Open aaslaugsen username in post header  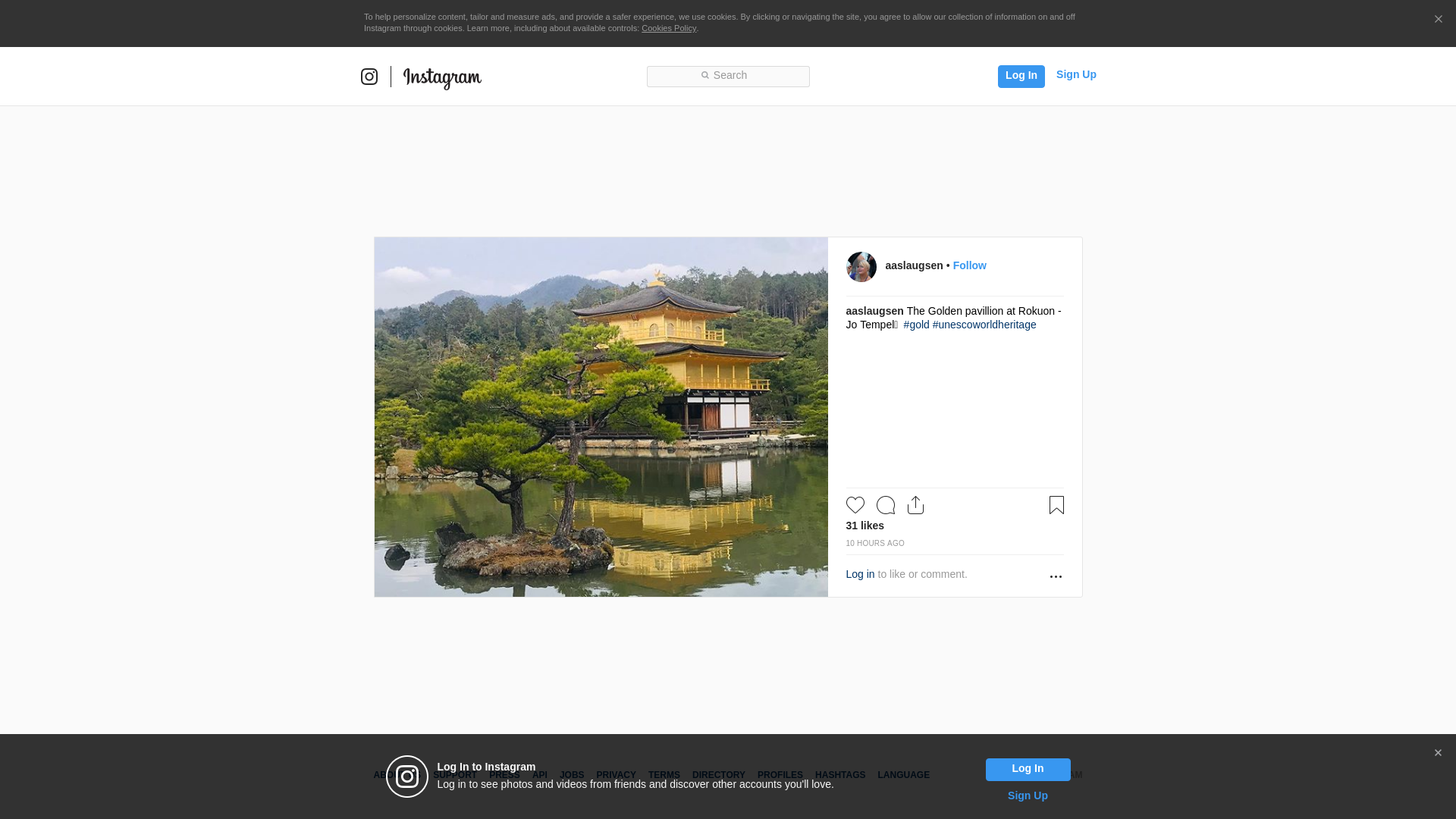coord(914,265)
